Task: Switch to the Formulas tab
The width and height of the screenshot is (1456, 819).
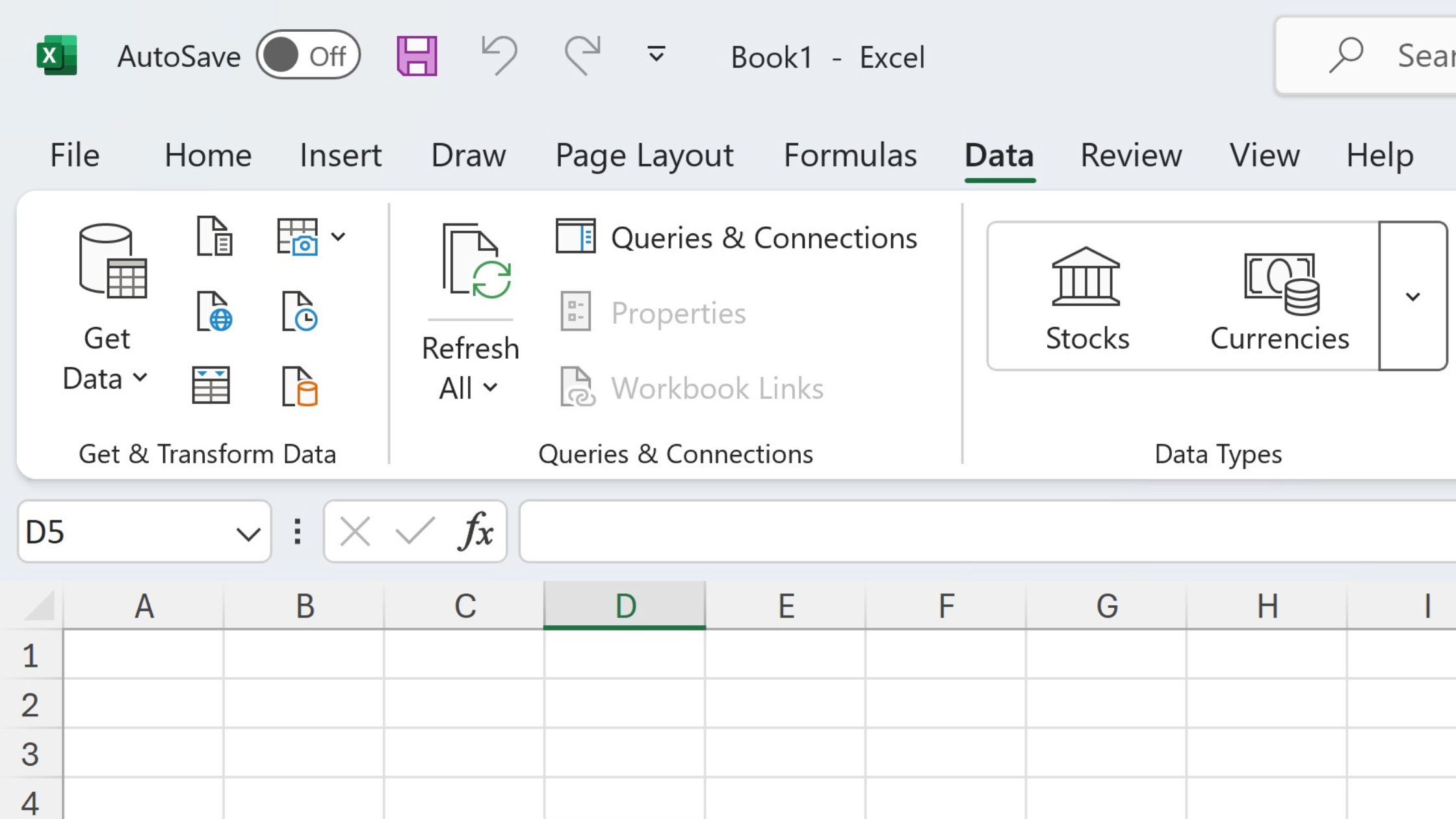Action: [x=850, y=155]
